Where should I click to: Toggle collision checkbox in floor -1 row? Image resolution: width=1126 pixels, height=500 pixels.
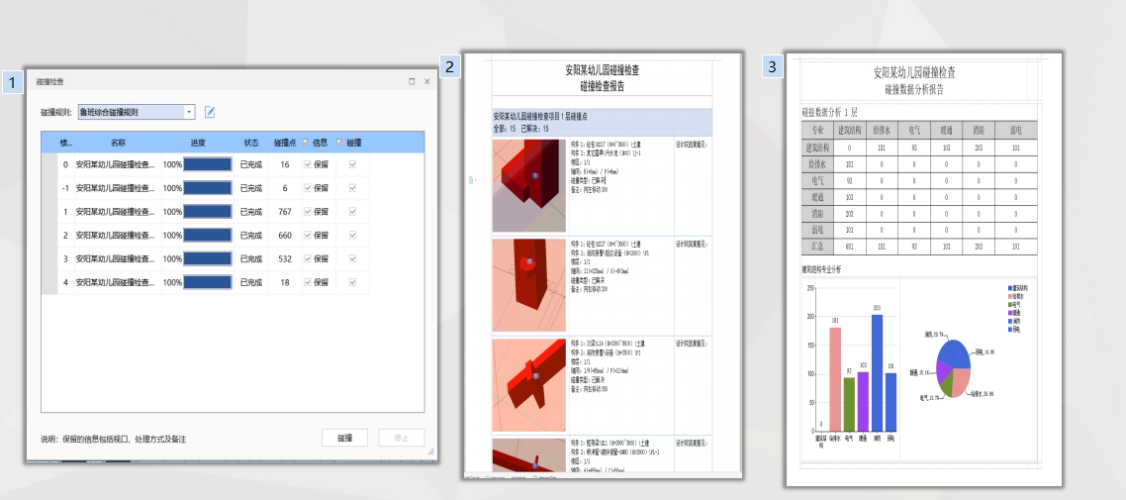pyautogui.click(x=353, y=188)
